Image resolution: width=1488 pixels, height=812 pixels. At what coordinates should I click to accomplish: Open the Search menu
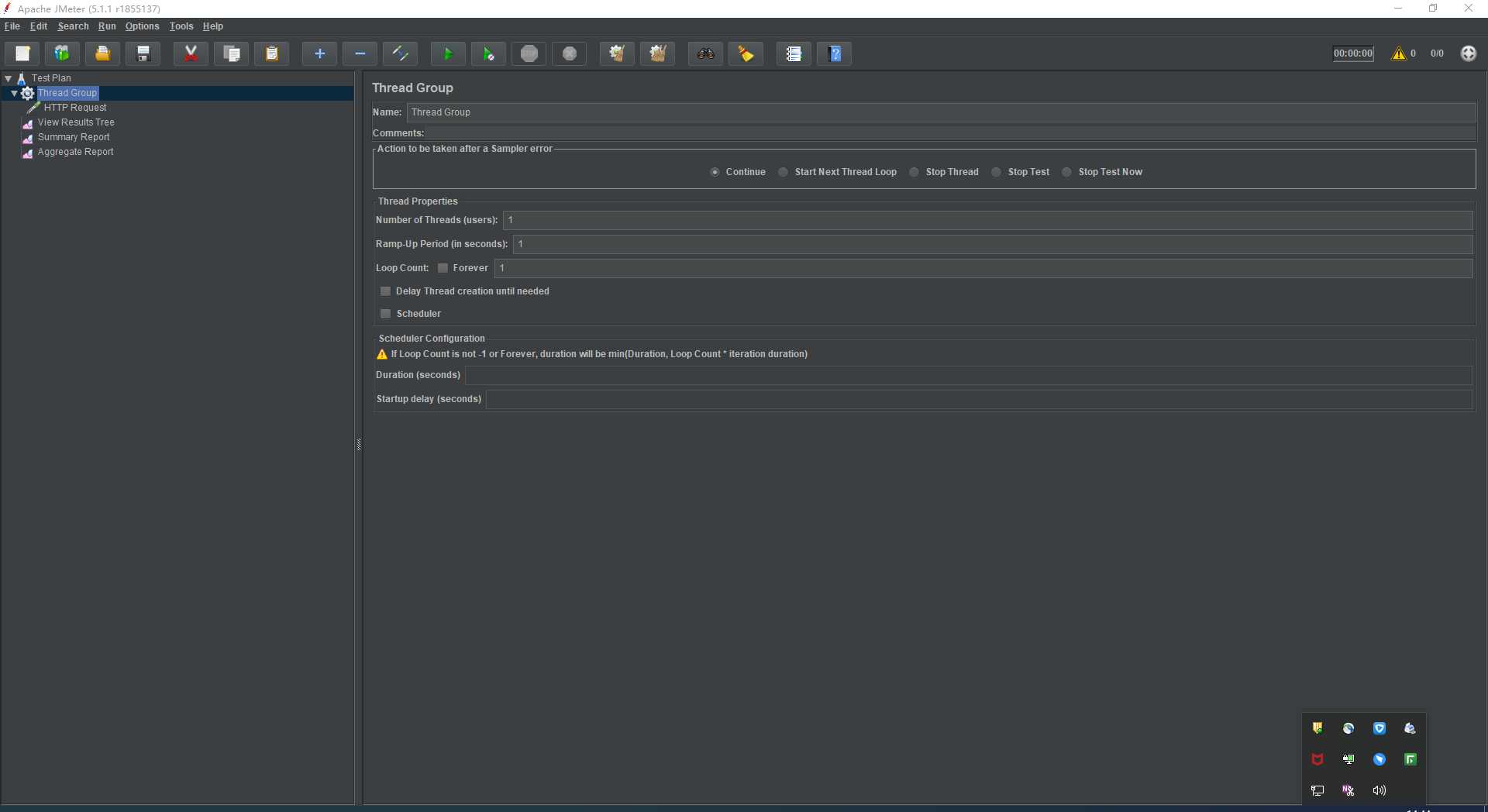[x=73, y=26]
